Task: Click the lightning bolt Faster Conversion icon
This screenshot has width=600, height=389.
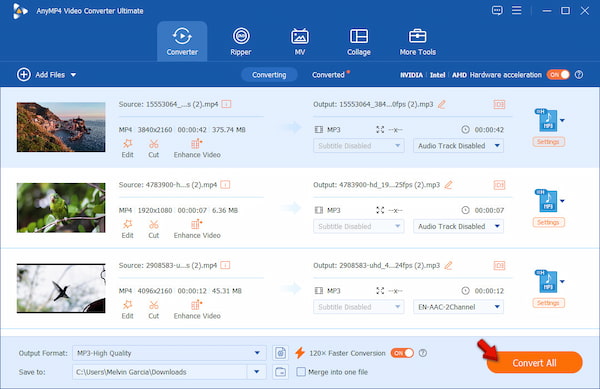Action: pyautogui.click(x=300, y=353)
